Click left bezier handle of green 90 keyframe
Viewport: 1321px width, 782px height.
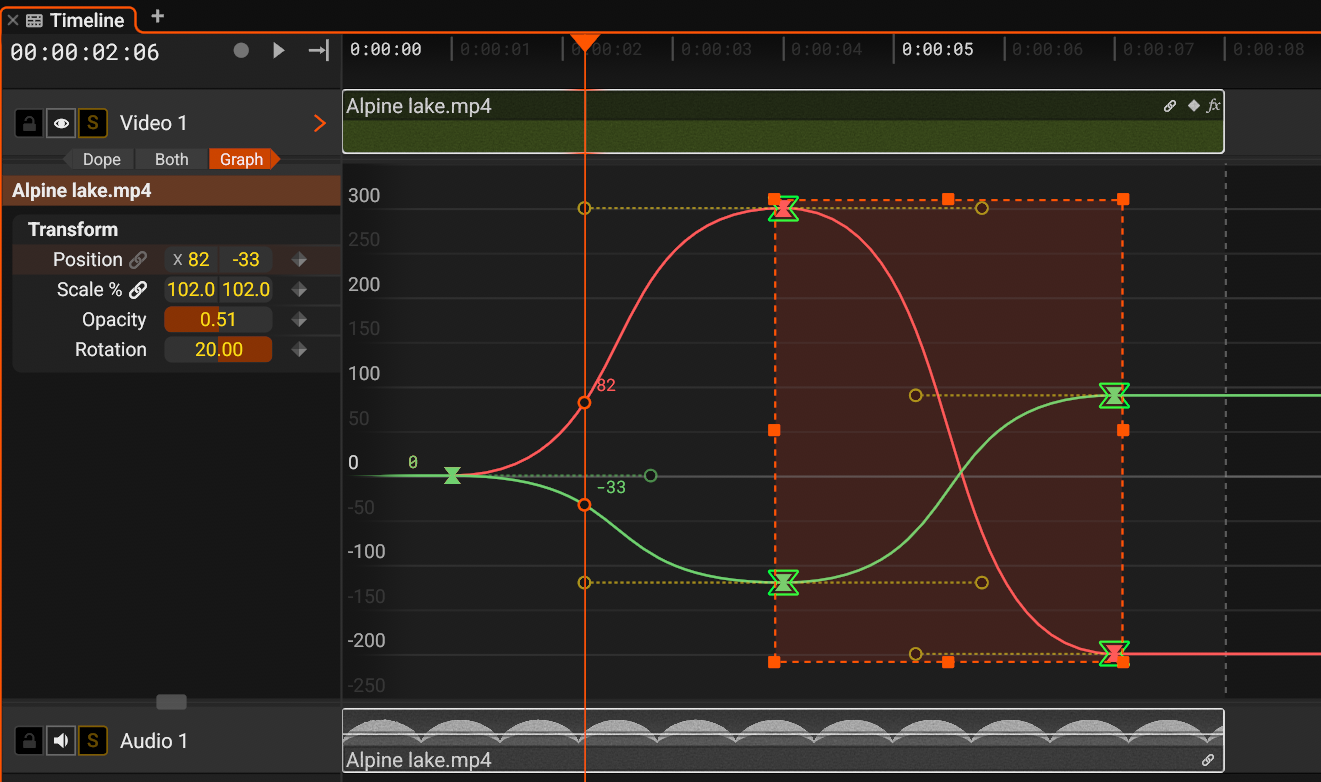pos(915,396)
